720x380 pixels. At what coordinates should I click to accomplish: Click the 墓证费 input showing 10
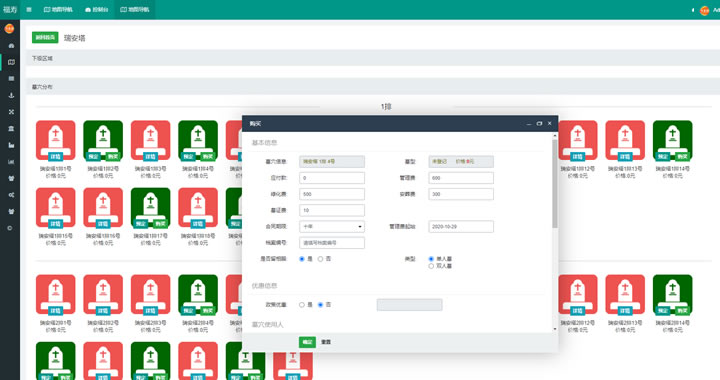click(332, 210)
